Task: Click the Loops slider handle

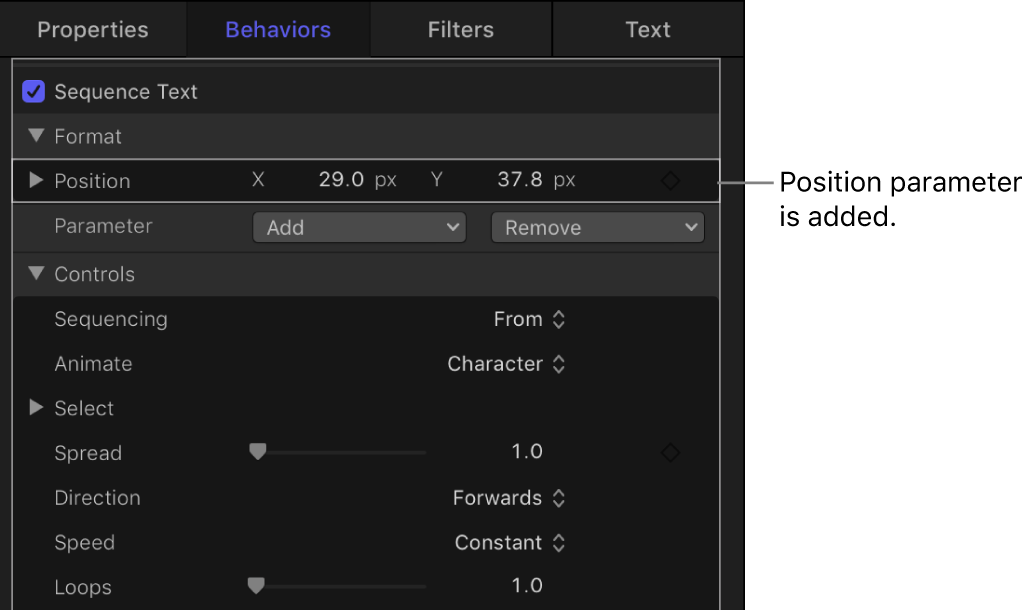Action: click(257, 587)
